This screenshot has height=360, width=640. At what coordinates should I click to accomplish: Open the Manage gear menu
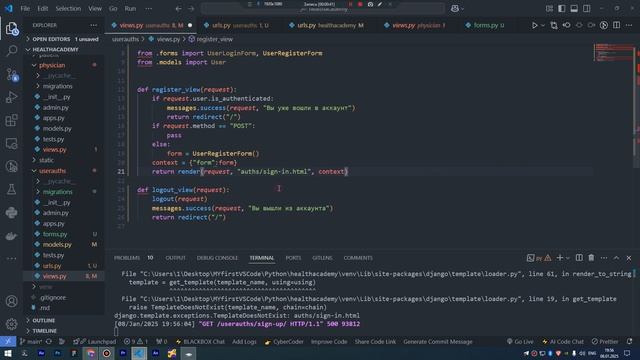point(11,324)
